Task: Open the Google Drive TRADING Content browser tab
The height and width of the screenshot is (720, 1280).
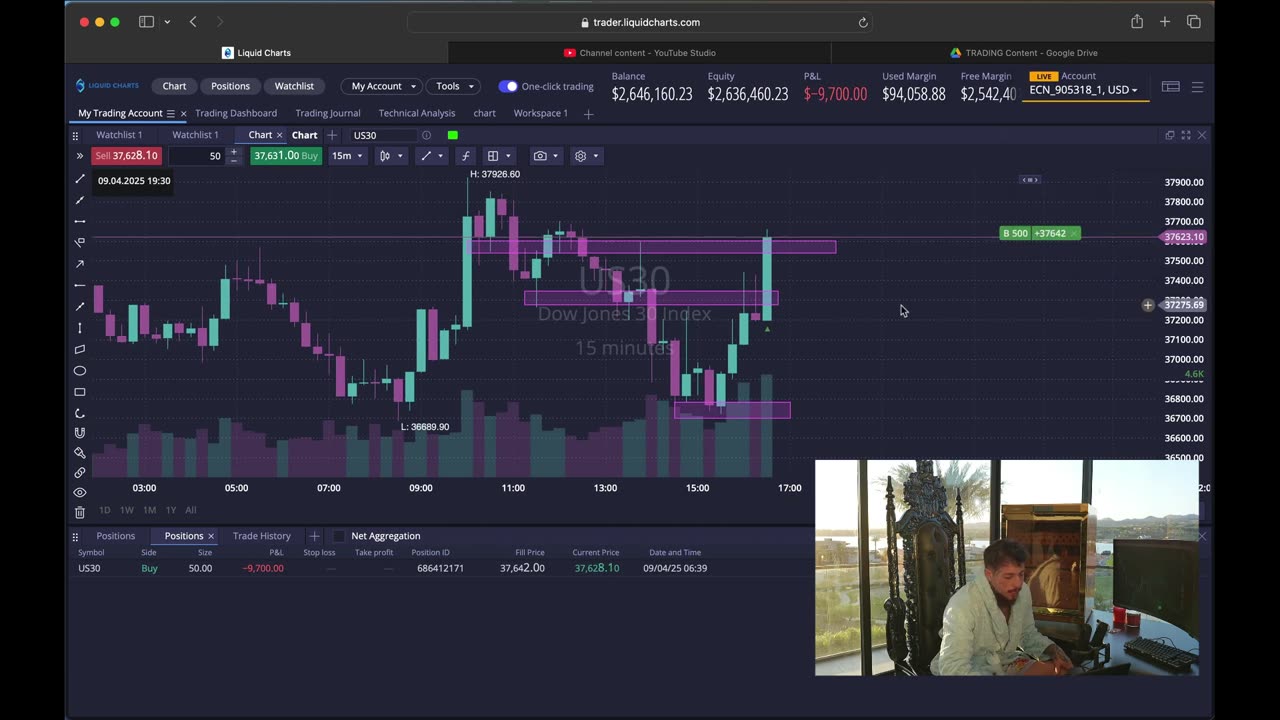Action: coord(1023,53)
